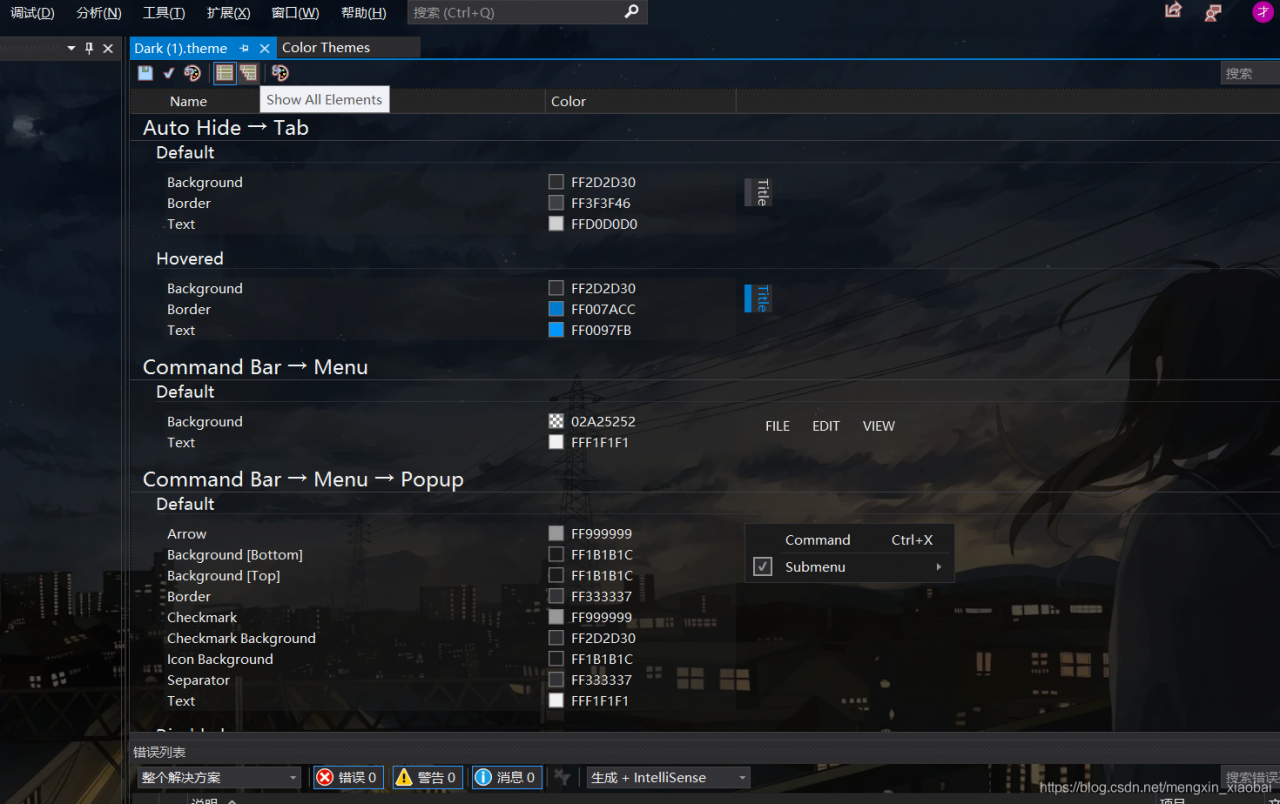Pick the FF0097FB Text color swatch
This screenshot has width=1280, height=804.
pos(556,330)
